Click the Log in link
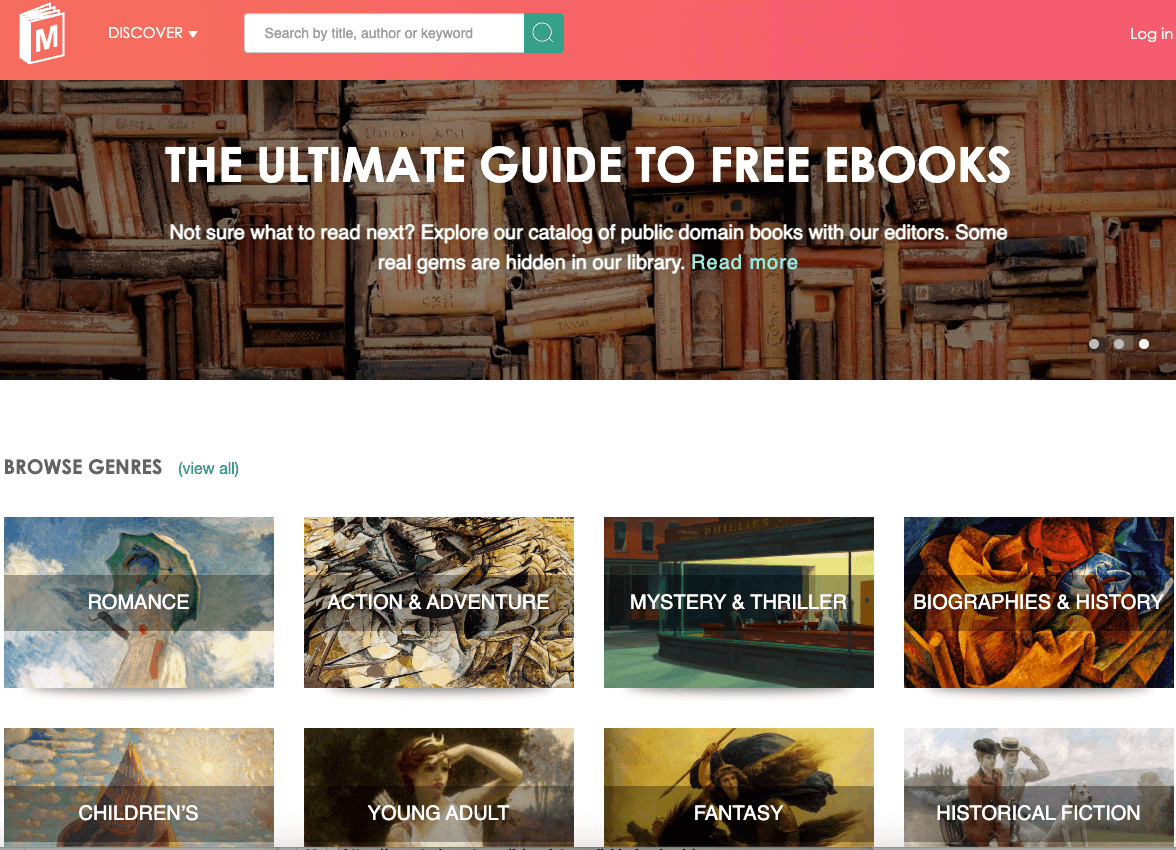This screenshot has width=1176, height=850. point(1151,34)
